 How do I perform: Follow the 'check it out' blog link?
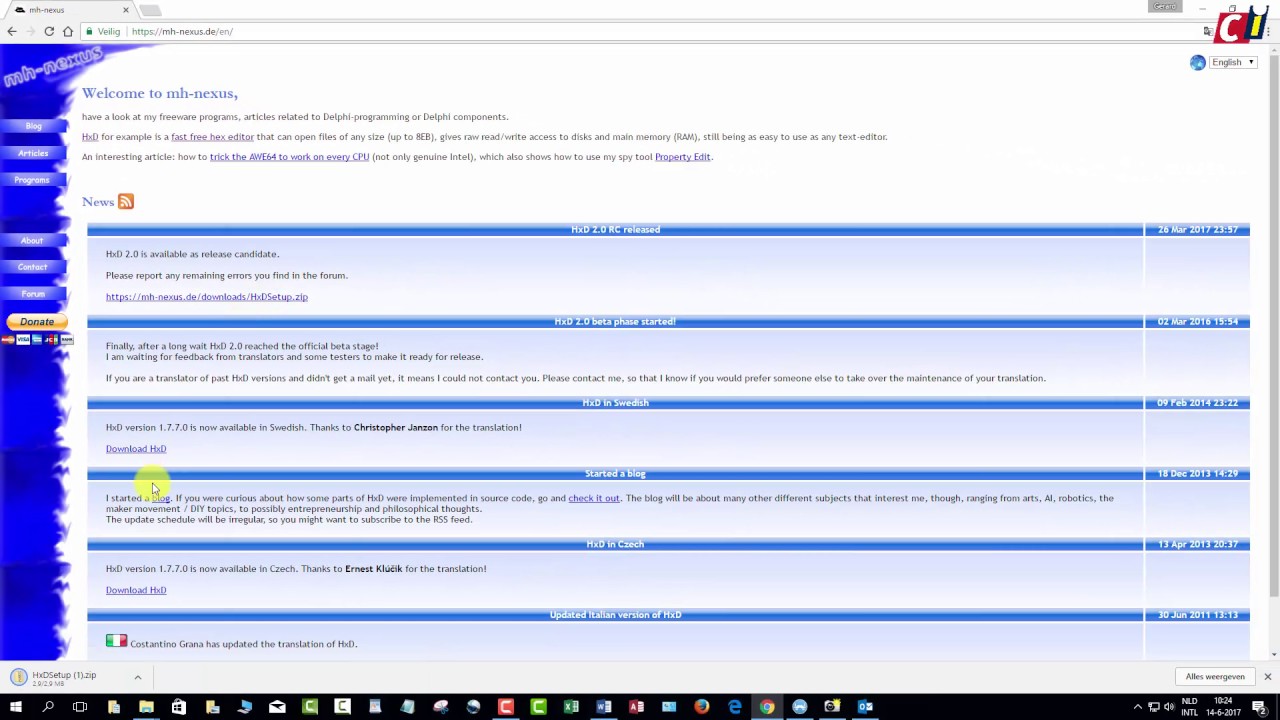click(594, 498)
